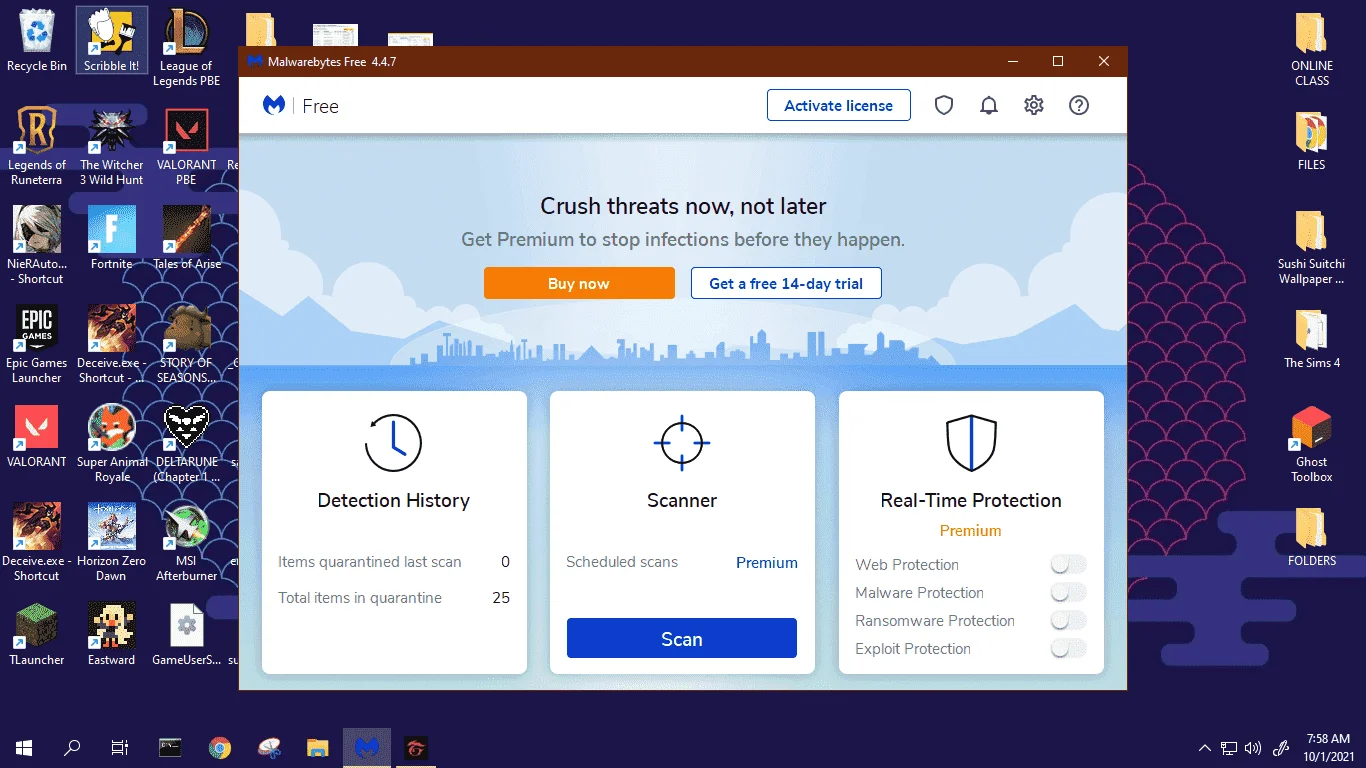1366x768 pixels.
Task: Select the VALORANT PBE desktop shortcut
Action: pyautogui.click(x=187, y=147)
